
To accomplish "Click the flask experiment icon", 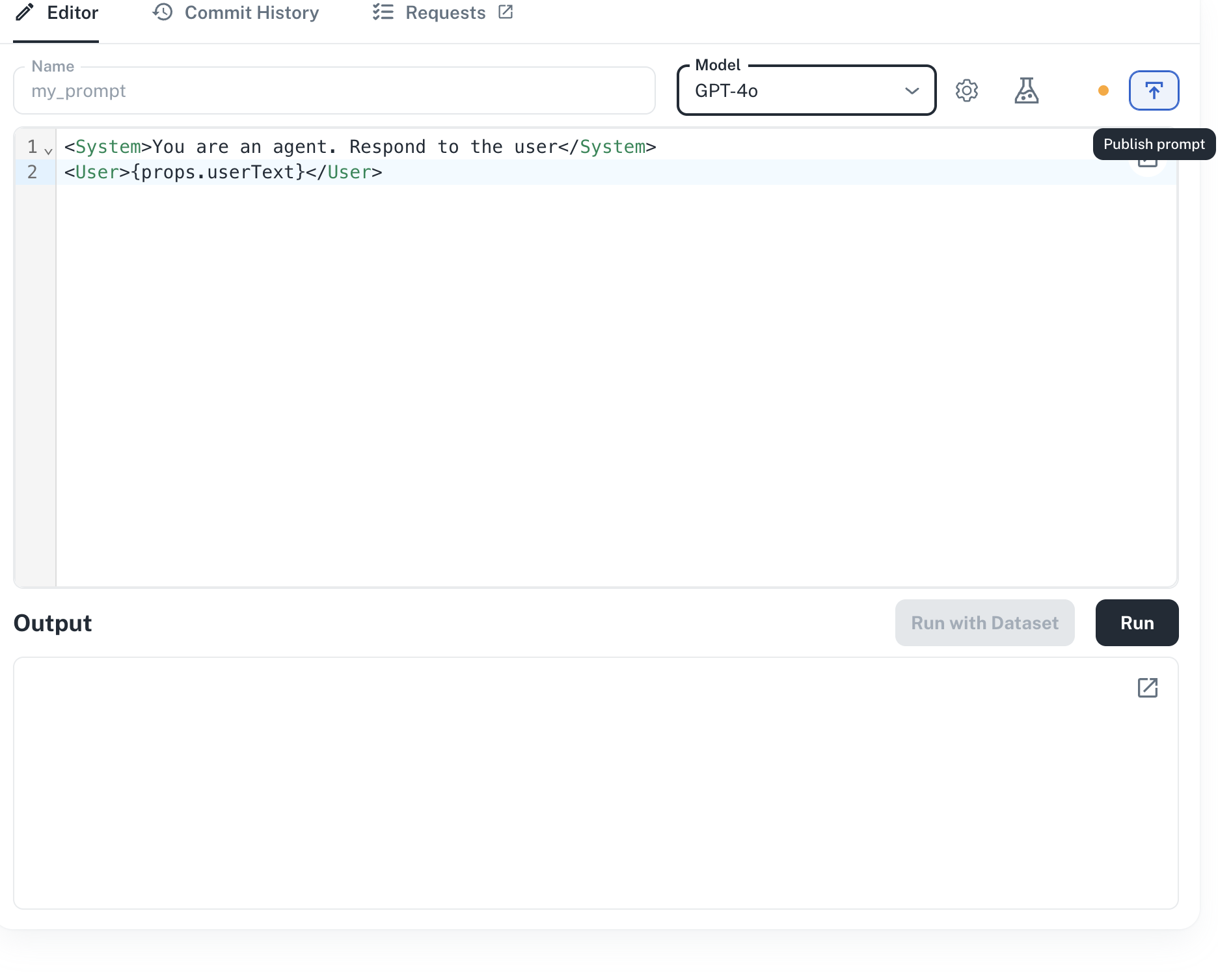I will click(x=1027, y=90).
